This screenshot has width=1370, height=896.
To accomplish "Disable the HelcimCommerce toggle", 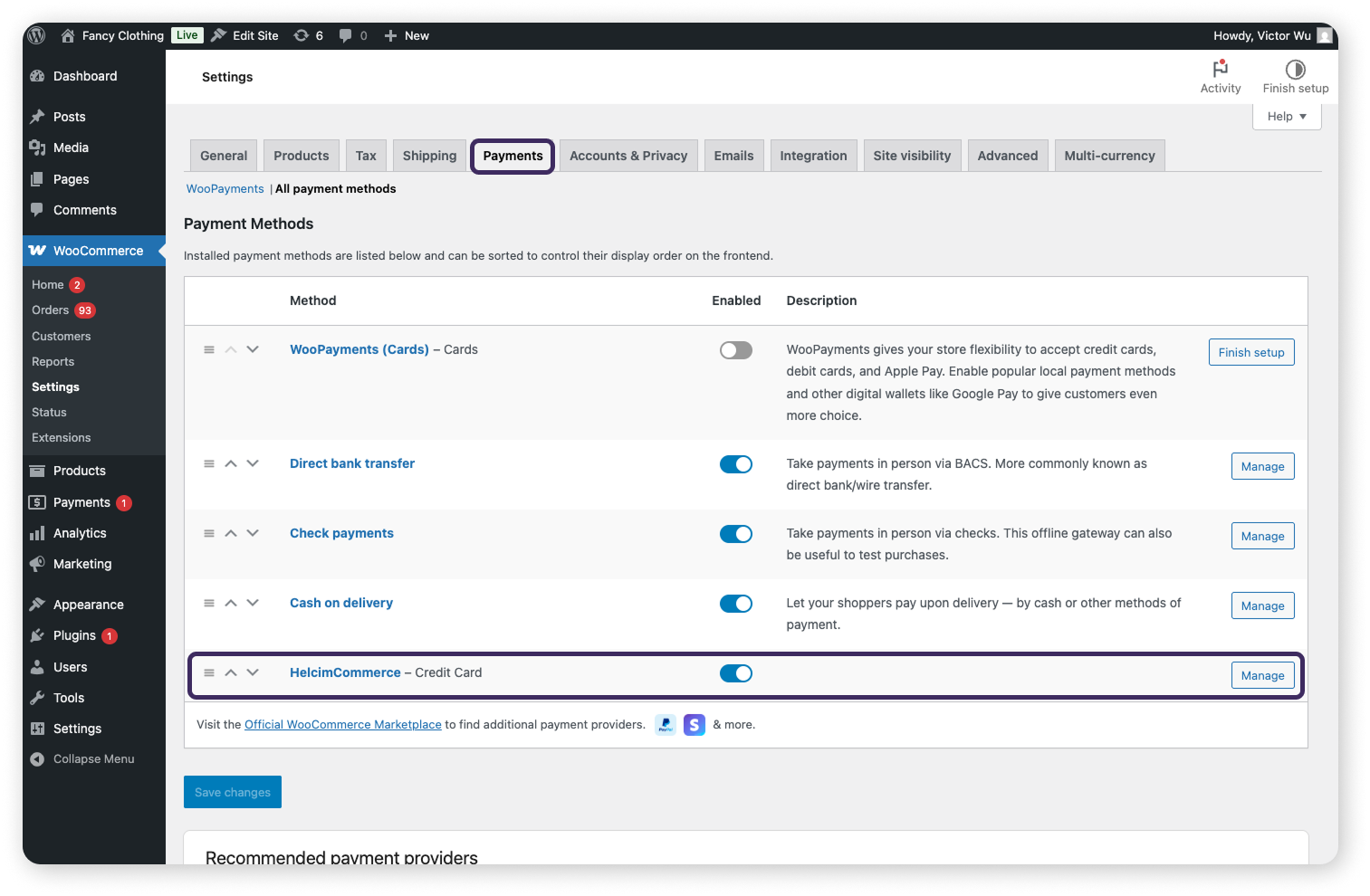I will 736,673.
